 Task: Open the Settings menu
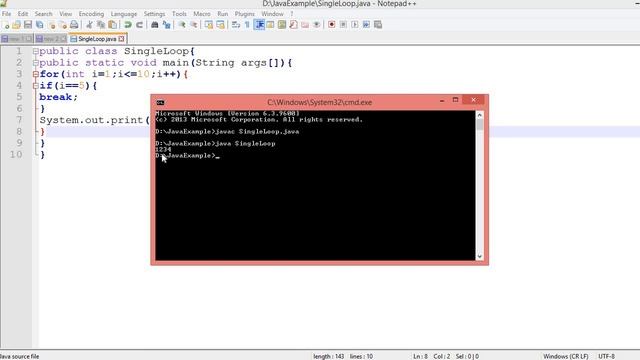(x=154, y=14)
